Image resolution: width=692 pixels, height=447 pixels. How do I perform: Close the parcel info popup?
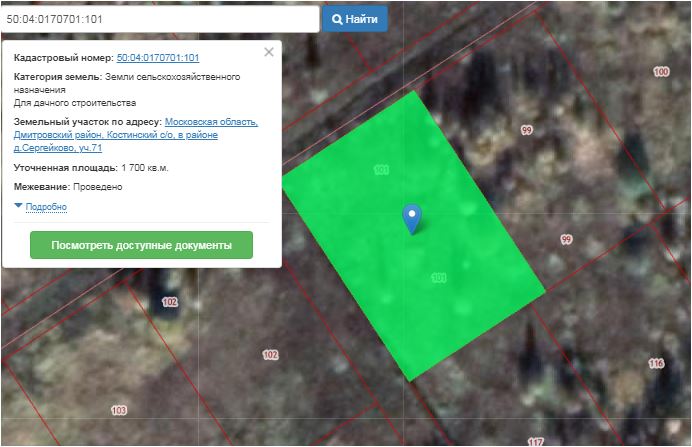(x=268, y=53)
